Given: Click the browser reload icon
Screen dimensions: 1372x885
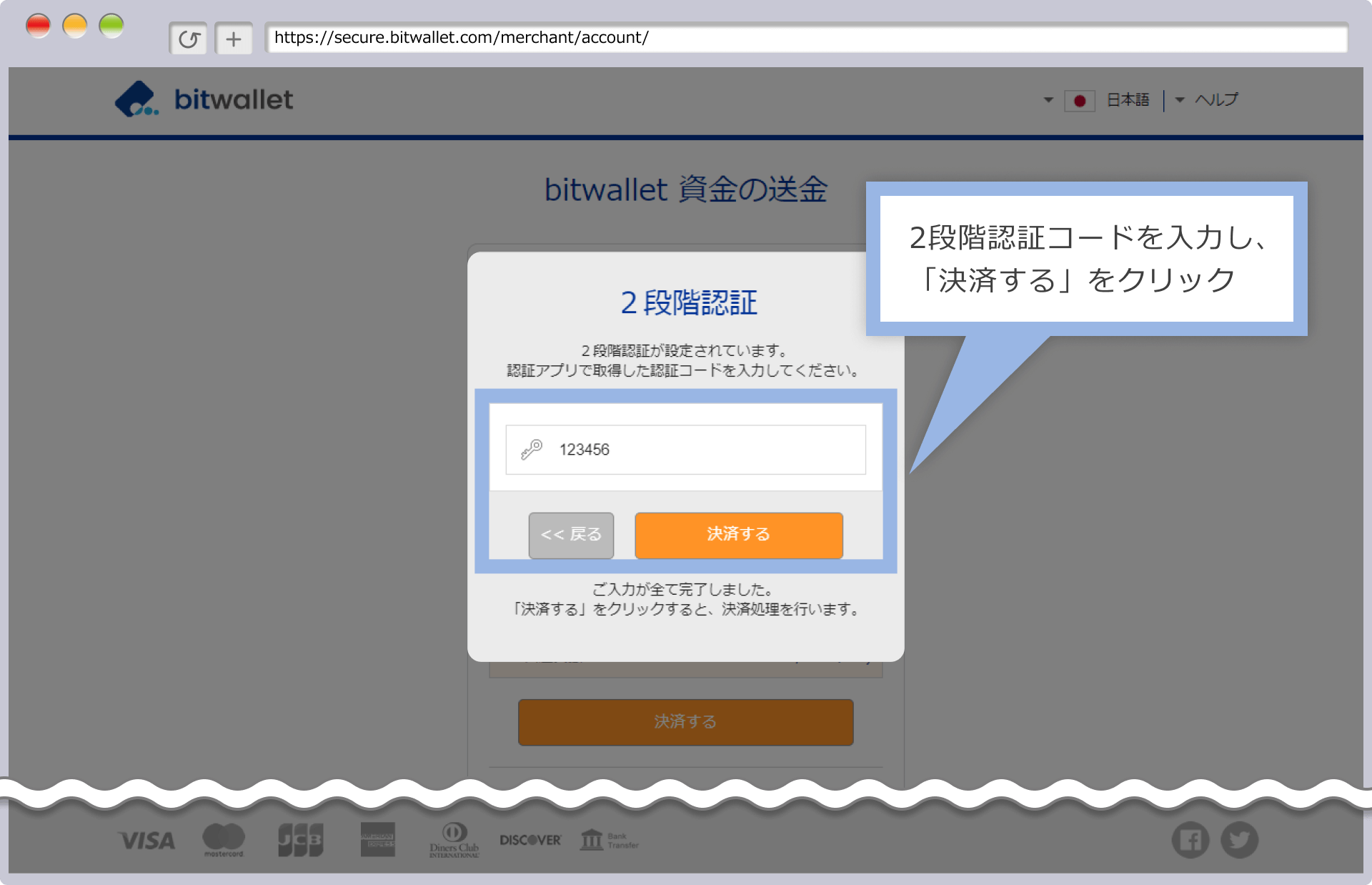Looking at the screenshot, I should point(188,39).
